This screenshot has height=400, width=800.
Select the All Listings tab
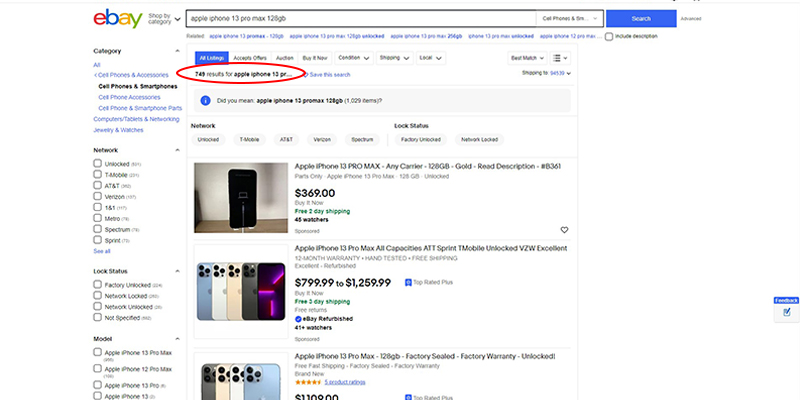tap(212, 58)
